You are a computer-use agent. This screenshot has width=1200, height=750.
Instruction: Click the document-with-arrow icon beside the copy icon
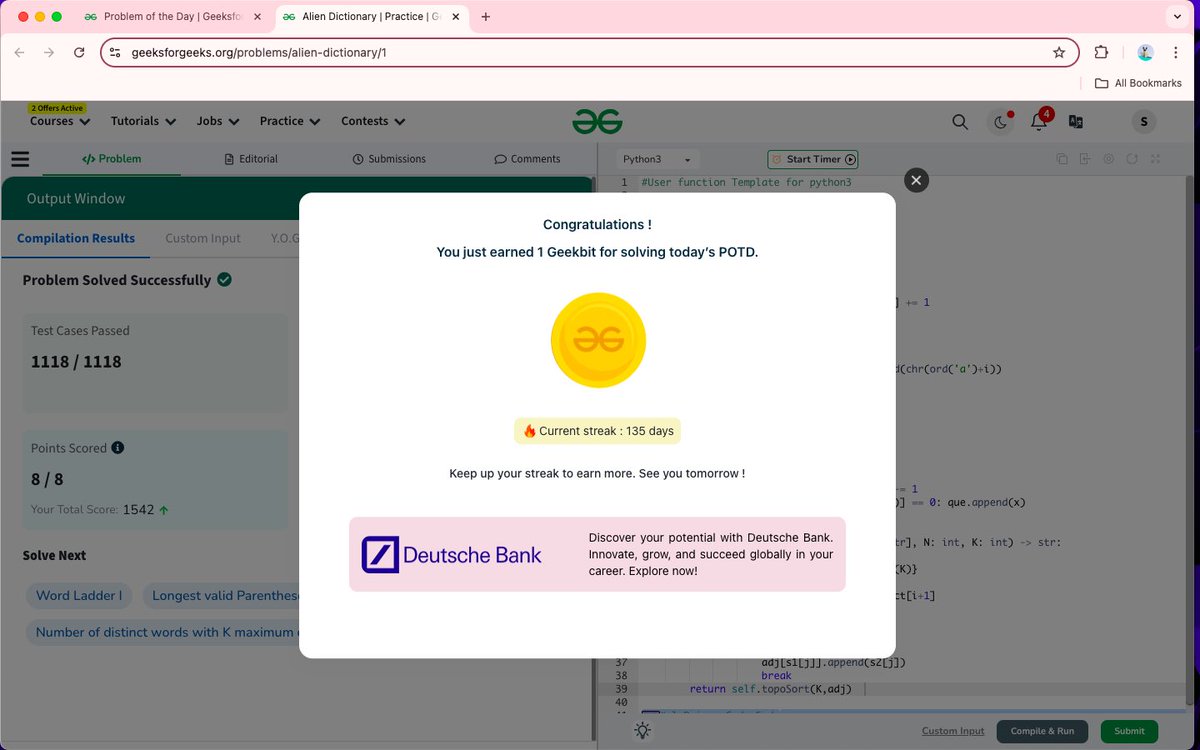1085,159
